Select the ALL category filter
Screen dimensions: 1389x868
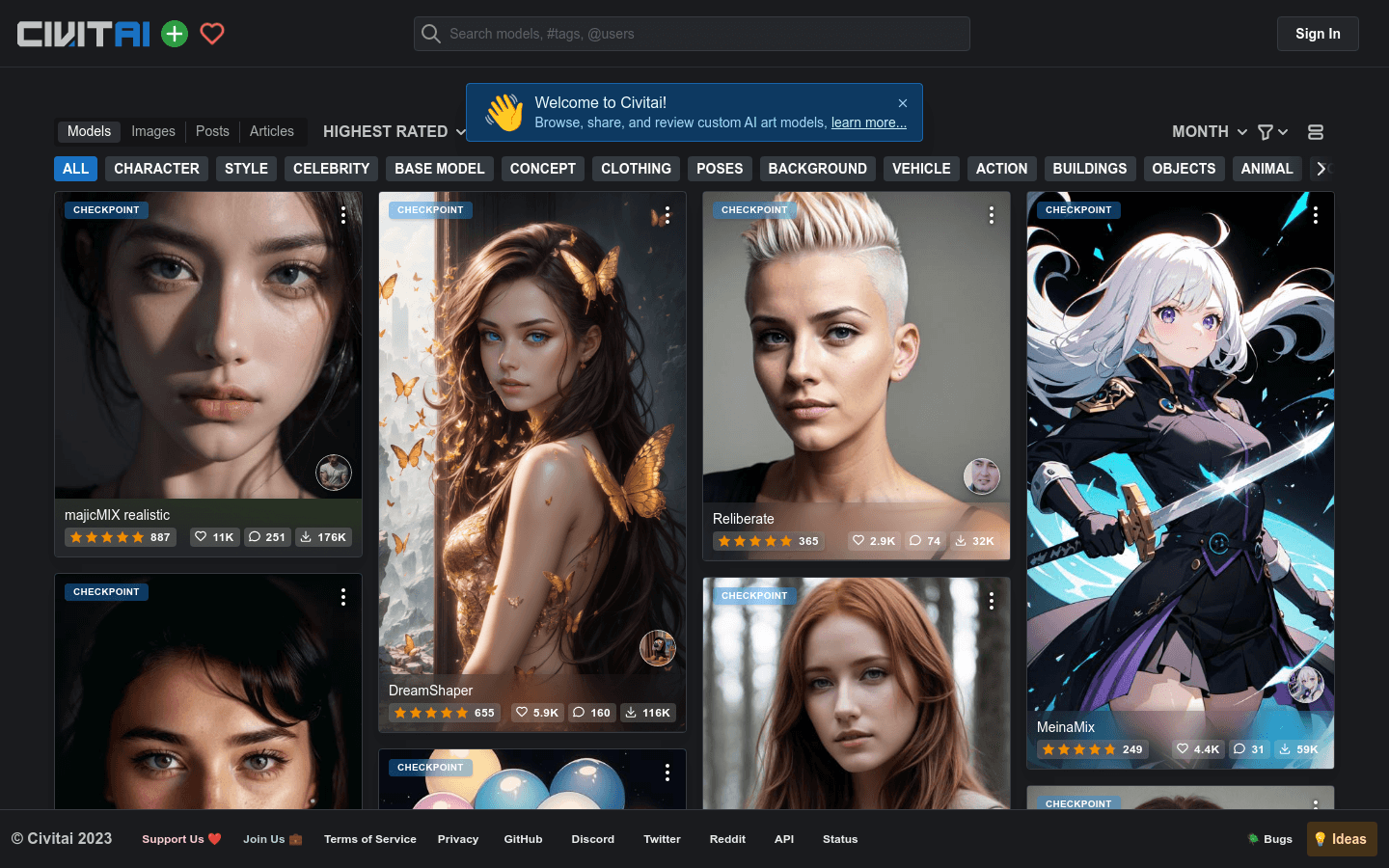(75, 169)
